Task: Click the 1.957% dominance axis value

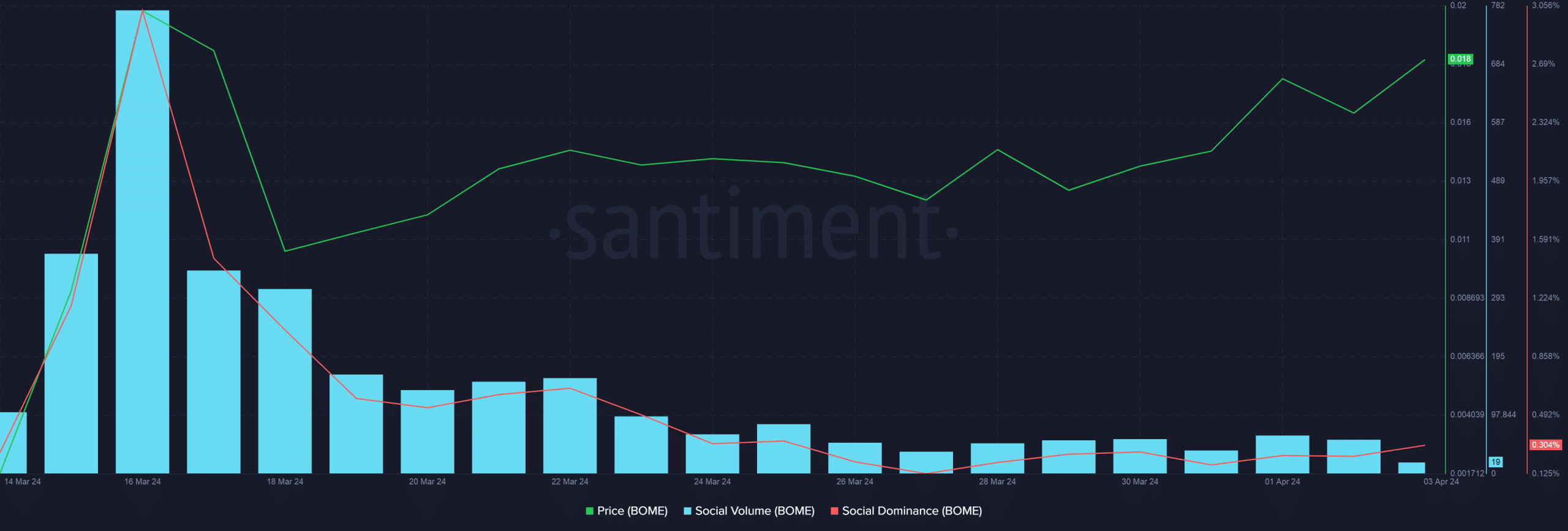Action: click(1545, 180)
